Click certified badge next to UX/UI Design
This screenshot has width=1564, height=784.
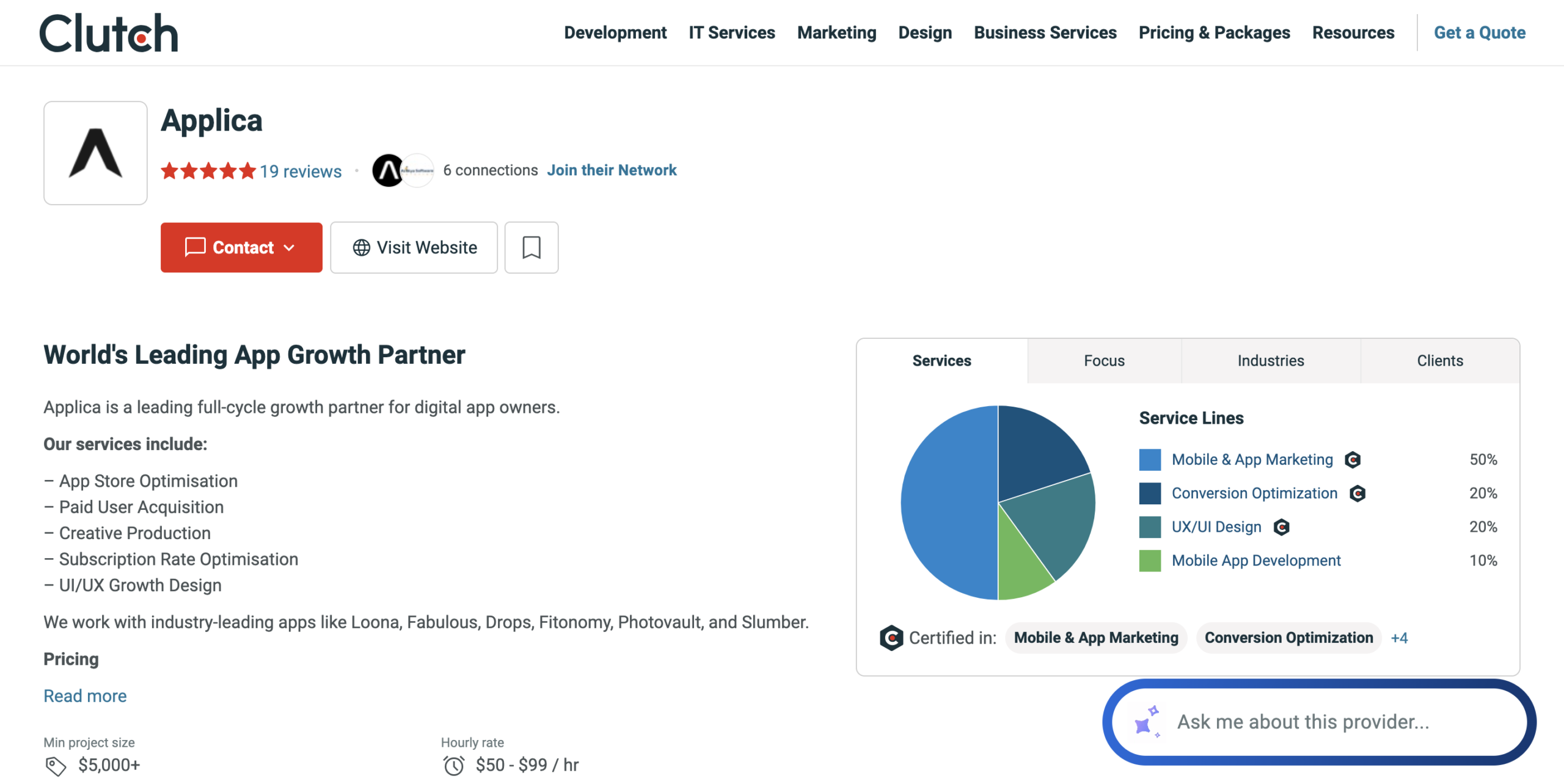[x=1281, y=526]
